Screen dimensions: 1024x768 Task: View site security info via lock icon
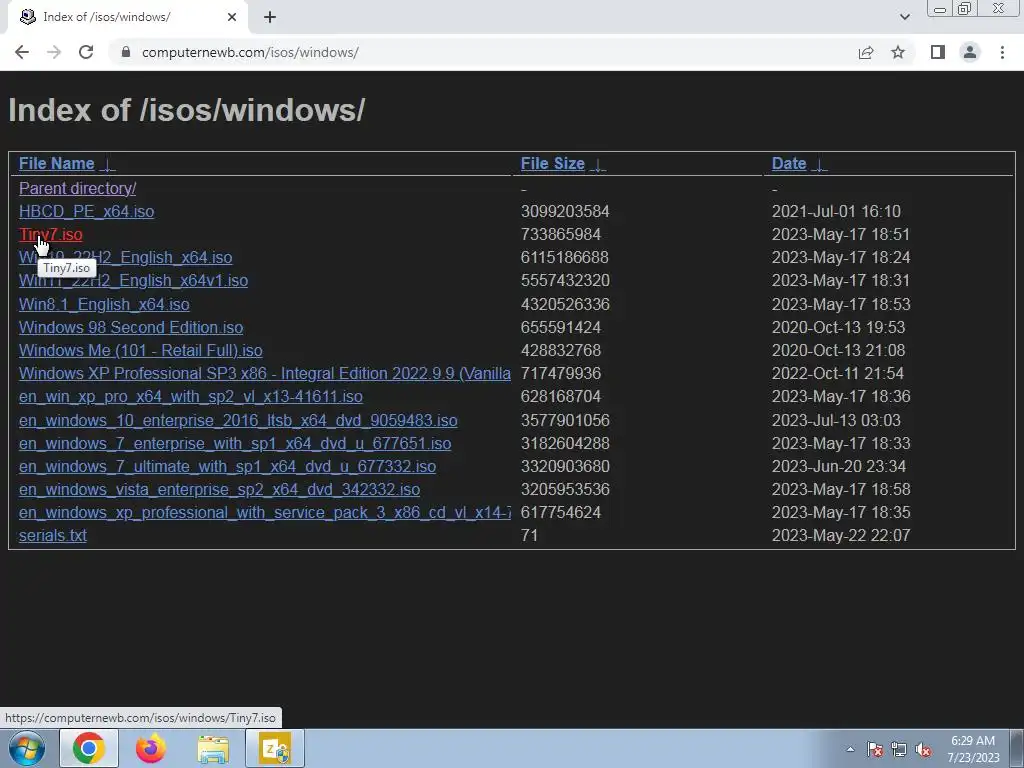tap(126, 52)
